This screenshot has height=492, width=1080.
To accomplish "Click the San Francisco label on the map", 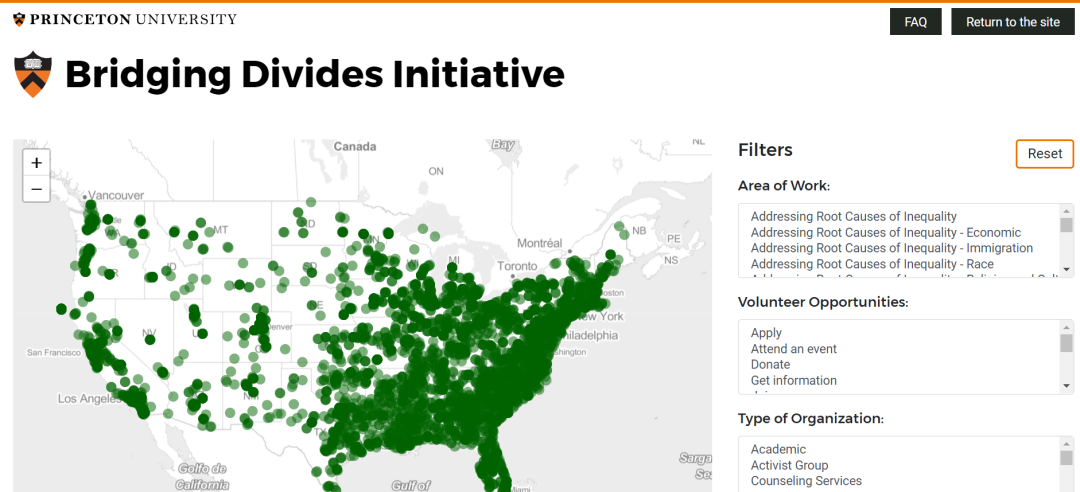I will click(53, 352).
